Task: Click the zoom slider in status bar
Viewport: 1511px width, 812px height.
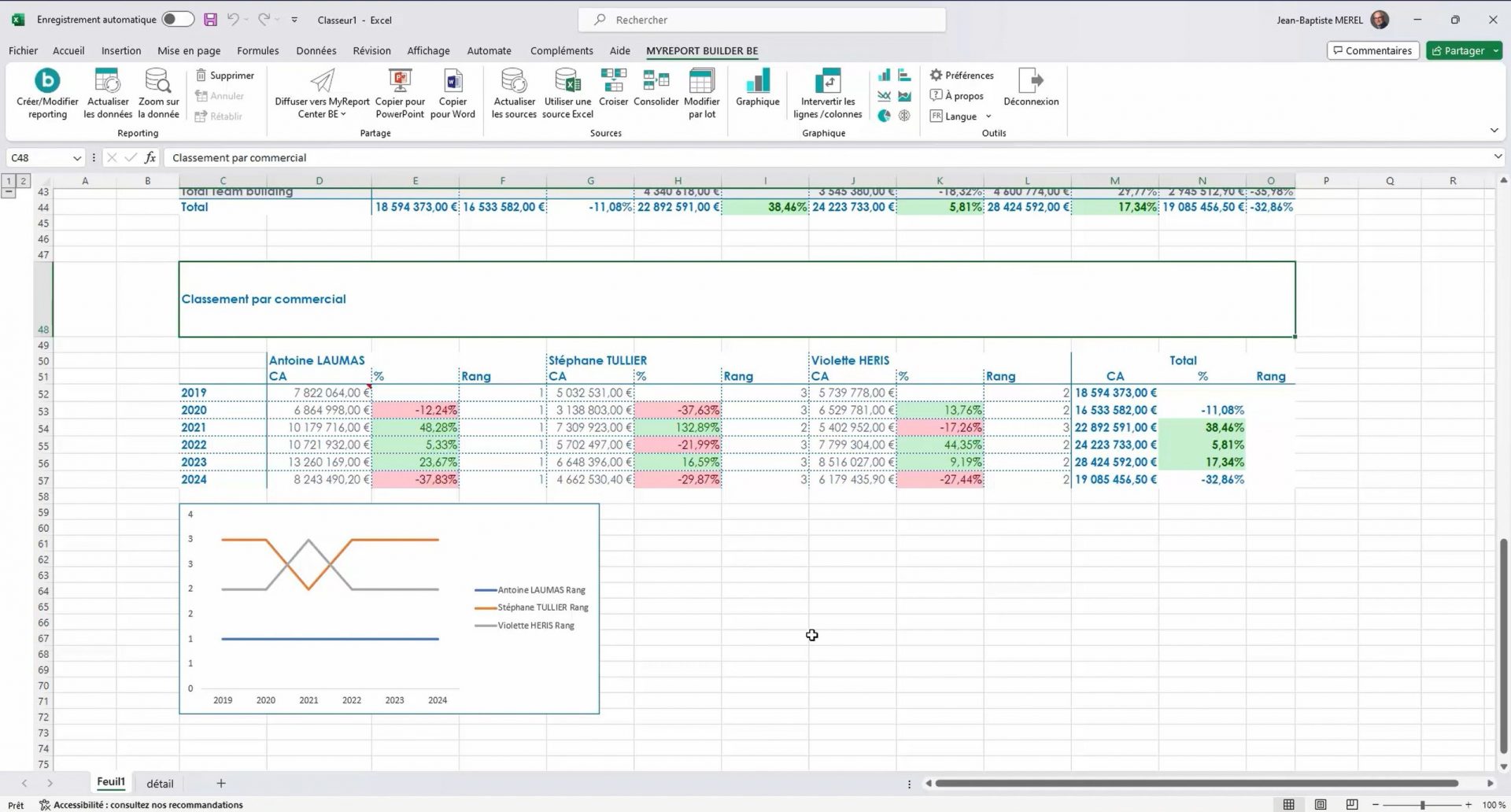Action: [x=1422, y=805]
